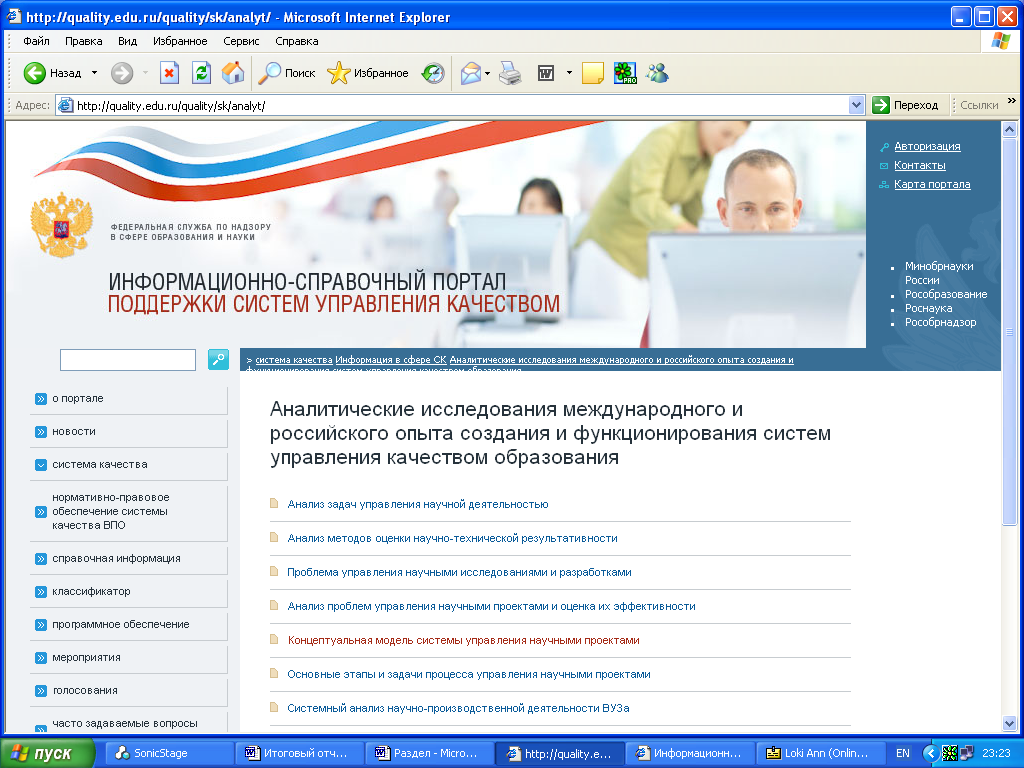
Task: Open the Сервис menu
Action: pyautogui.click(x=241, y=41)
